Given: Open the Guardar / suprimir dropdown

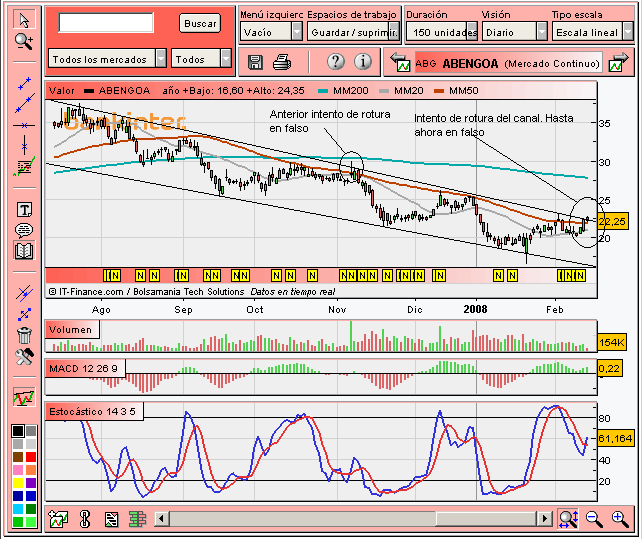Looking at the screenshot, I should [353, 32].
